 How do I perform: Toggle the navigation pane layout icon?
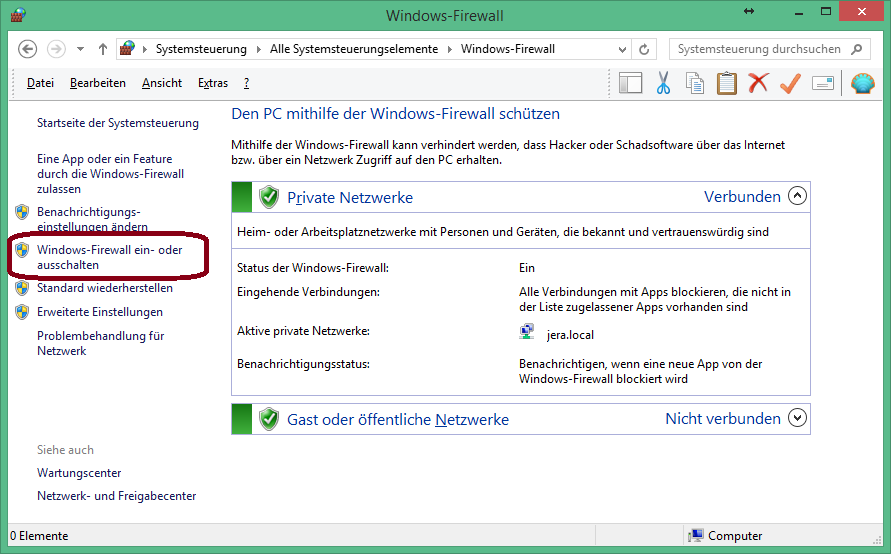(630, 84)
